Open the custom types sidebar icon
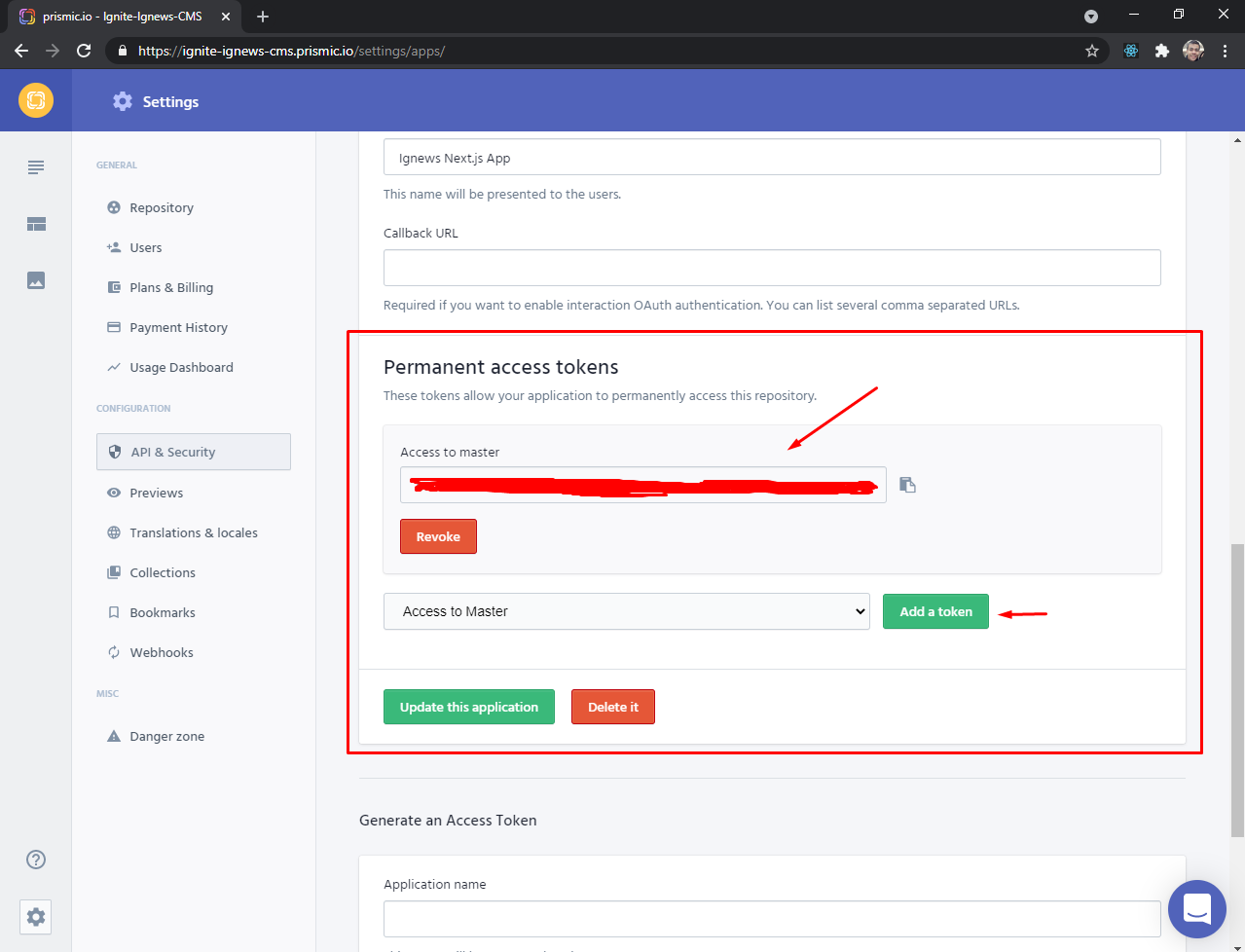The width and height of the screenshot is (1245, 952). [36, 224]
